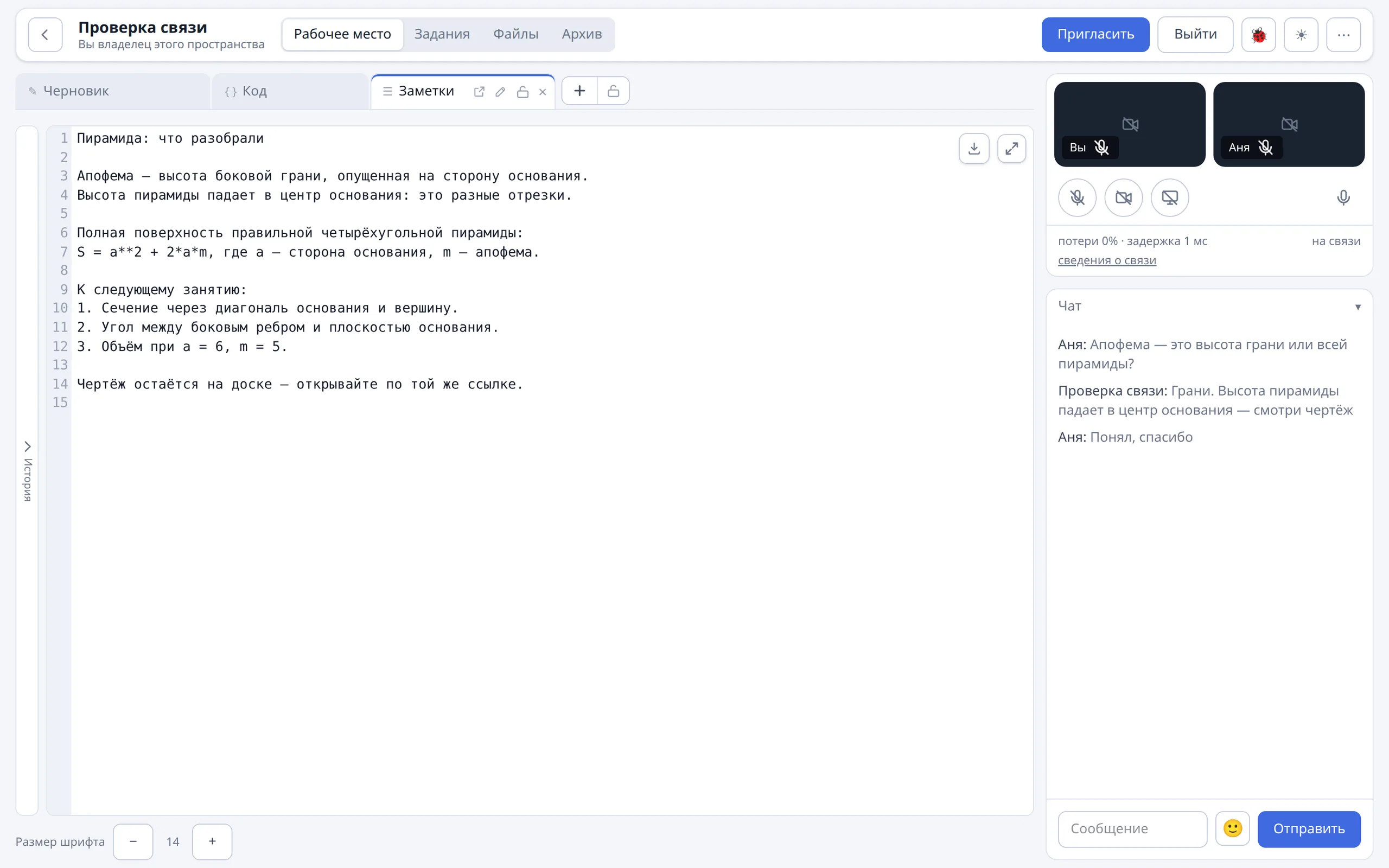Screen dimensions: 1389x868
Task: Select the Вы video tile
Action: click(1130, 124)
